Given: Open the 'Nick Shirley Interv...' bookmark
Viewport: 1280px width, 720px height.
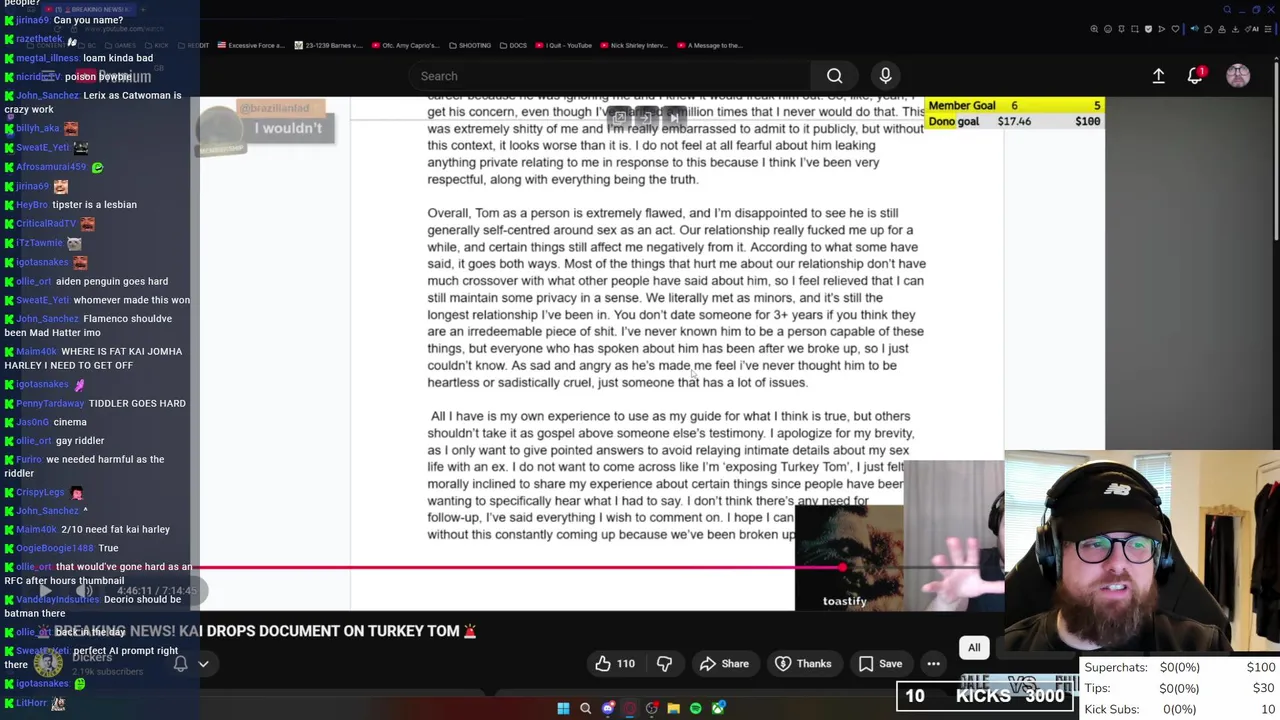Looking at the screenshot, I should pos(633,45).
